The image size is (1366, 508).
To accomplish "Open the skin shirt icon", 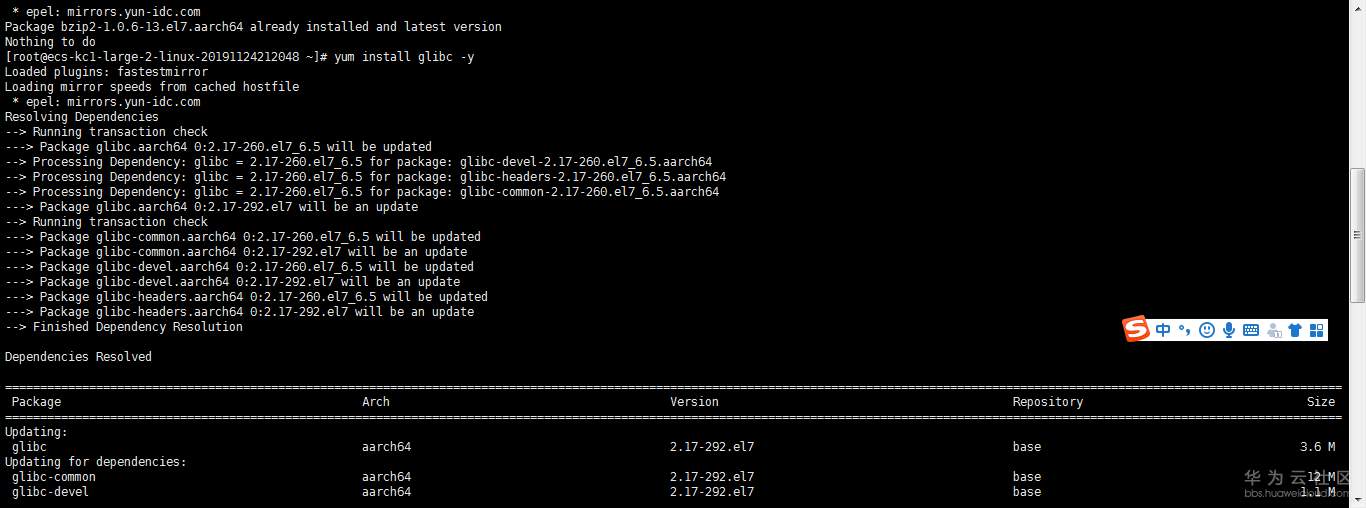I will [1295, 330].
